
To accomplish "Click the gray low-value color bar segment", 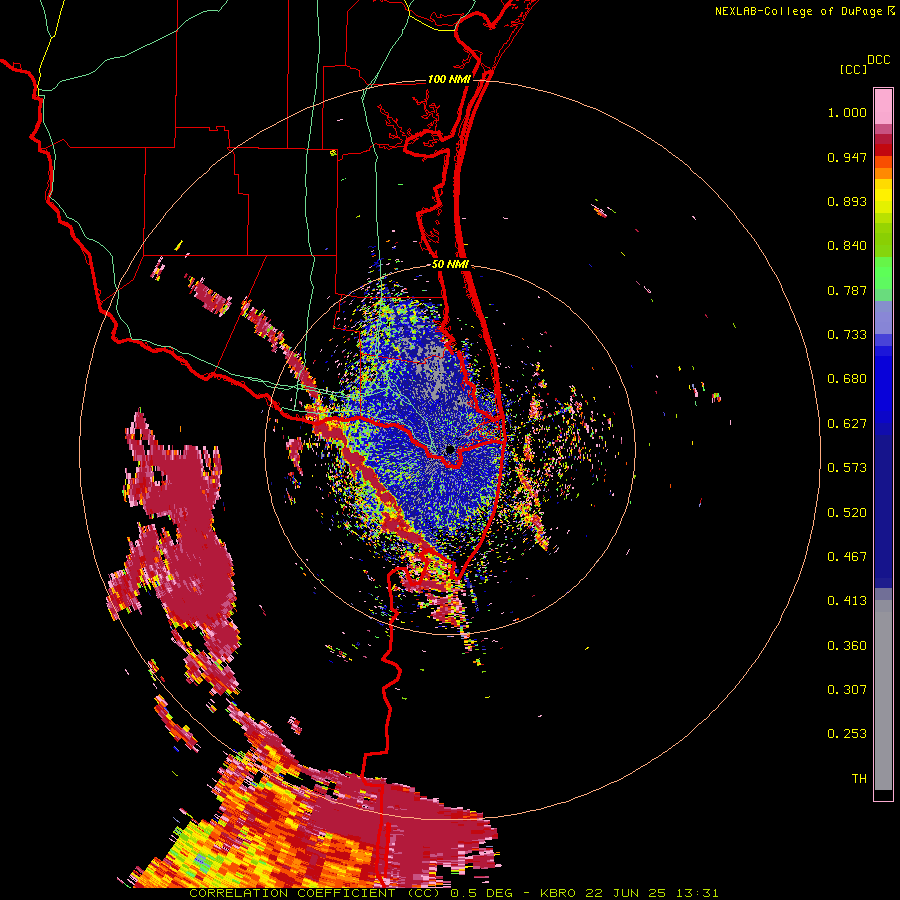I will click(883, 695).
